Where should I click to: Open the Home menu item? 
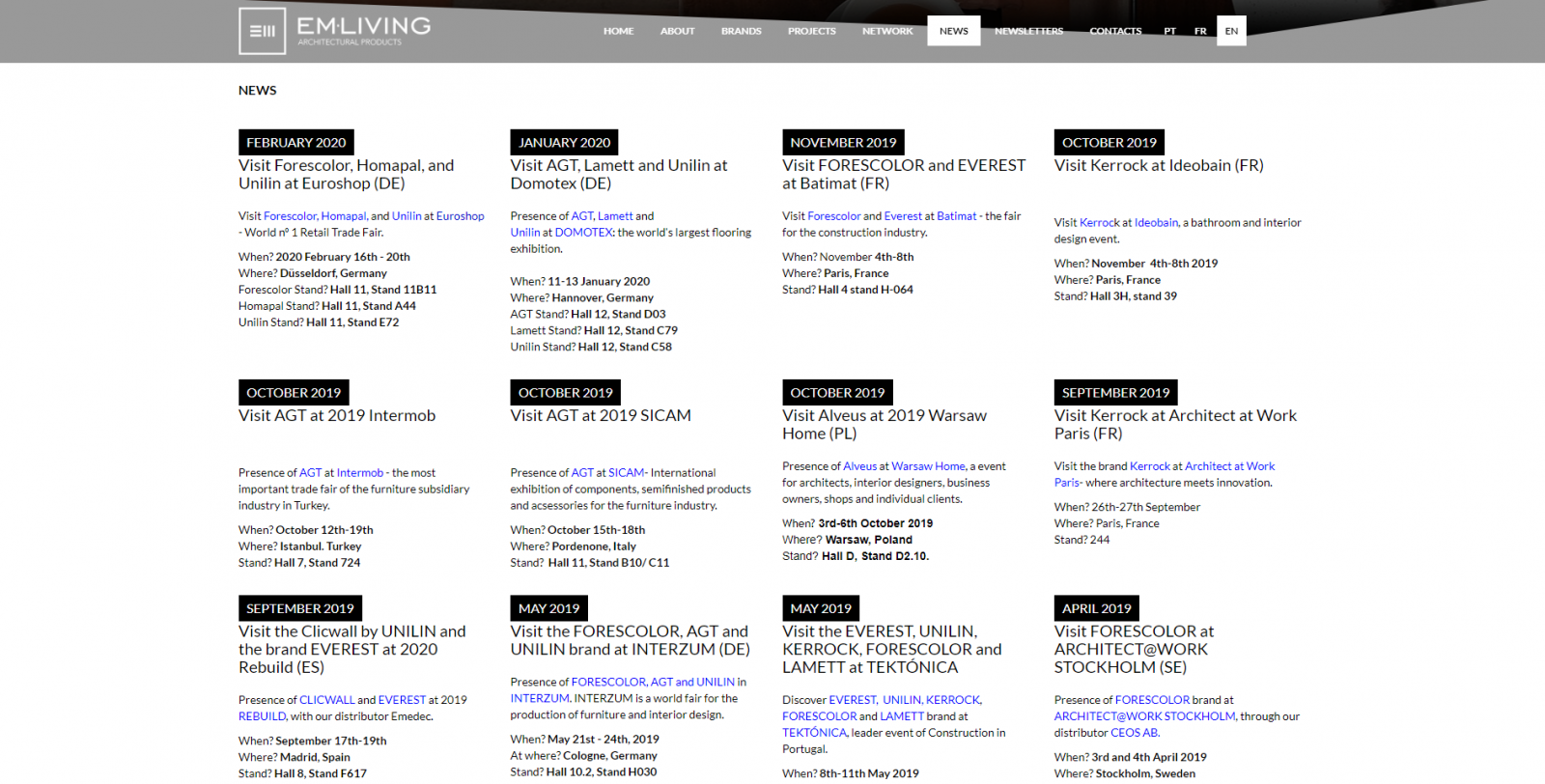[618, 31]
